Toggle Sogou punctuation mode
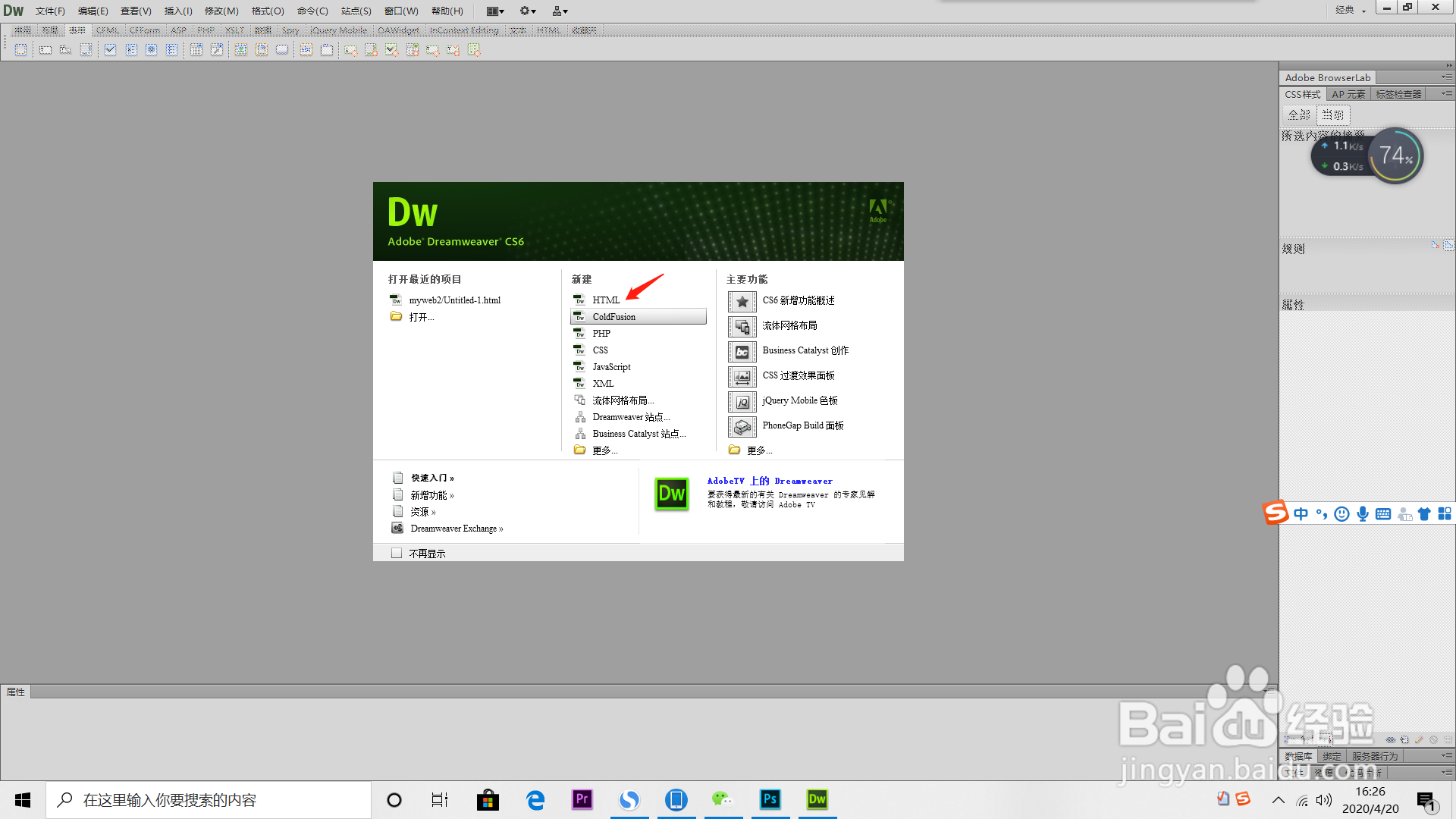 [x=1322, y=514]
